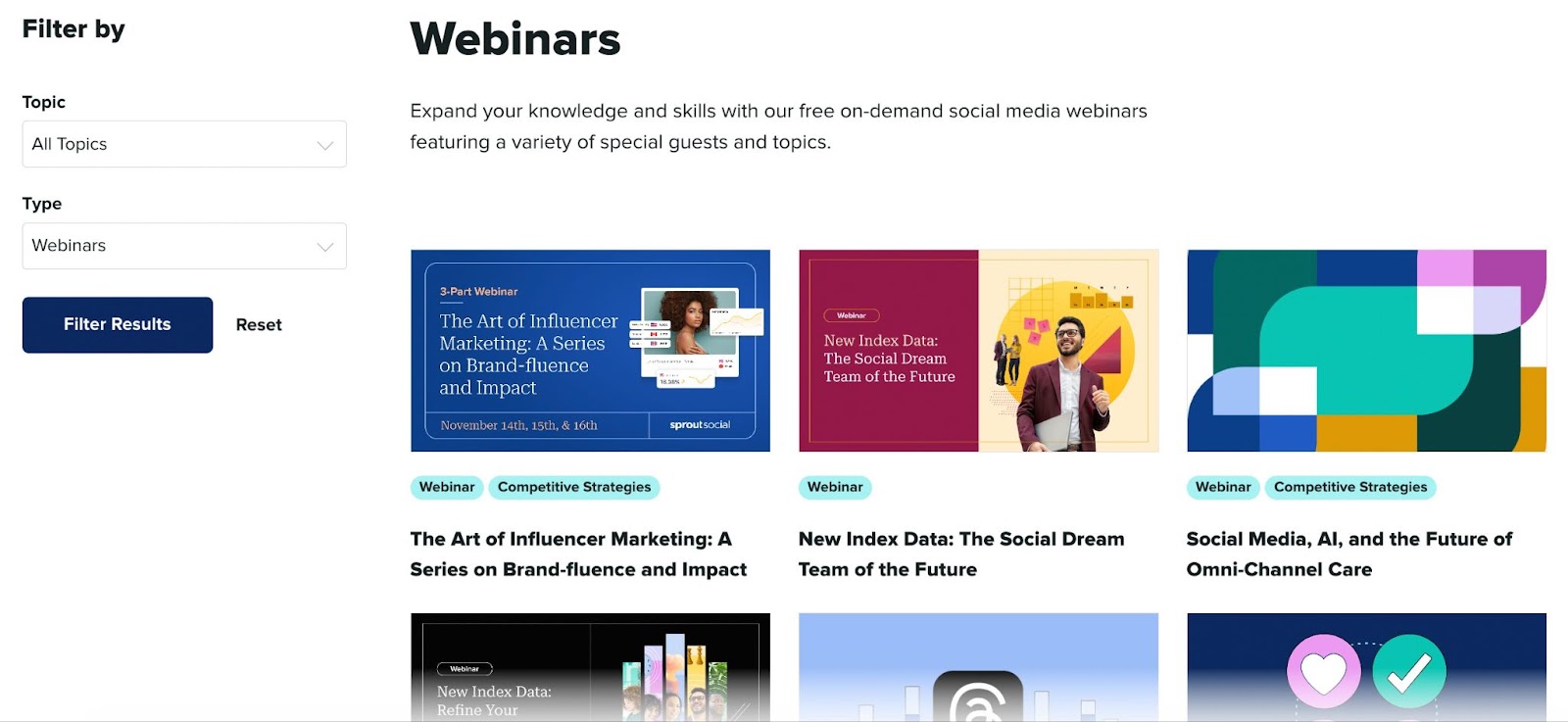Image resolution: width=1568 pixels, height=722 pixels.
Task: Click the Reset link
Action: tap(259, 324)
